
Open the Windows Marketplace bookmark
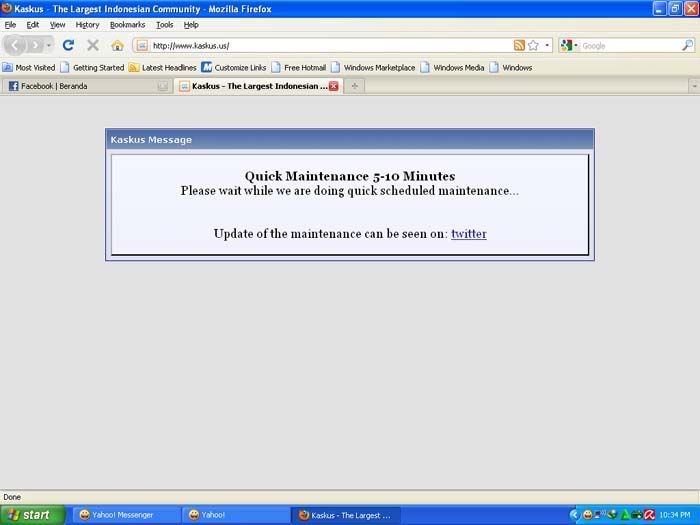click(x=373, y=67)
